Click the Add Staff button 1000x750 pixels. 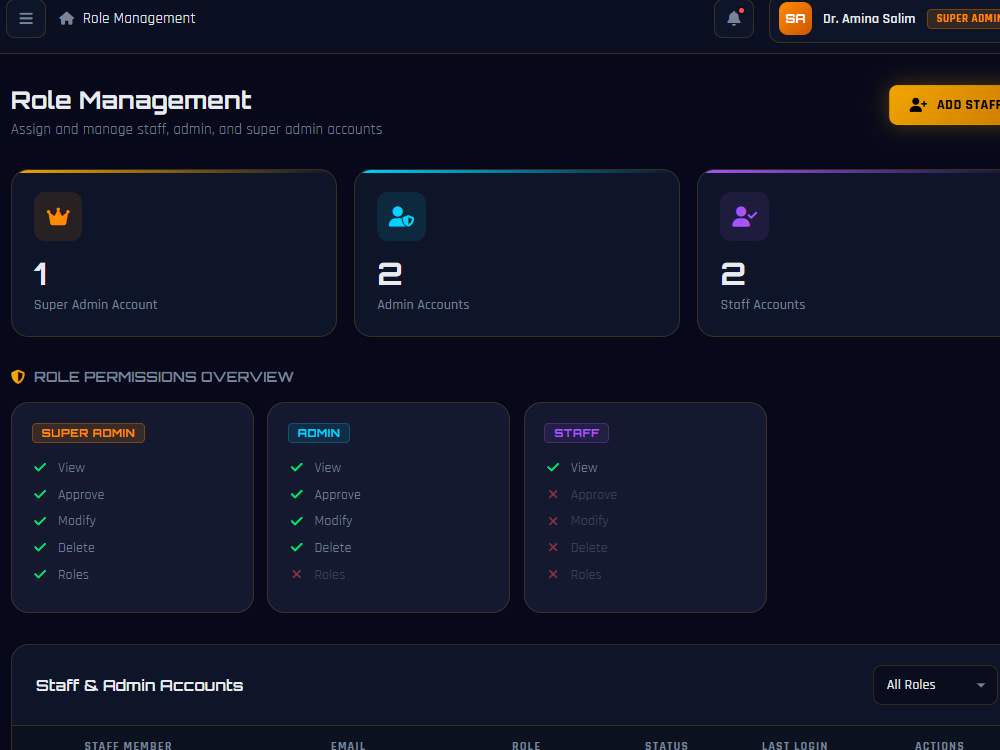coord(945,105)
